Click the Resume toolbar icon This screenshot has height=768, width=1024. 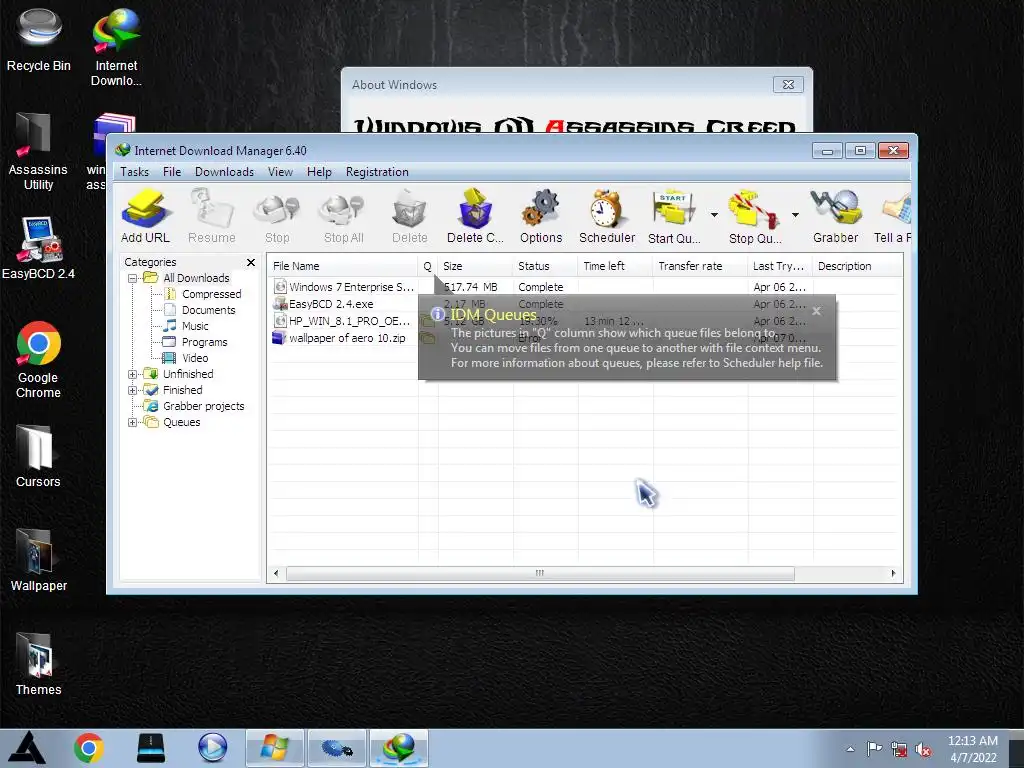212,217
